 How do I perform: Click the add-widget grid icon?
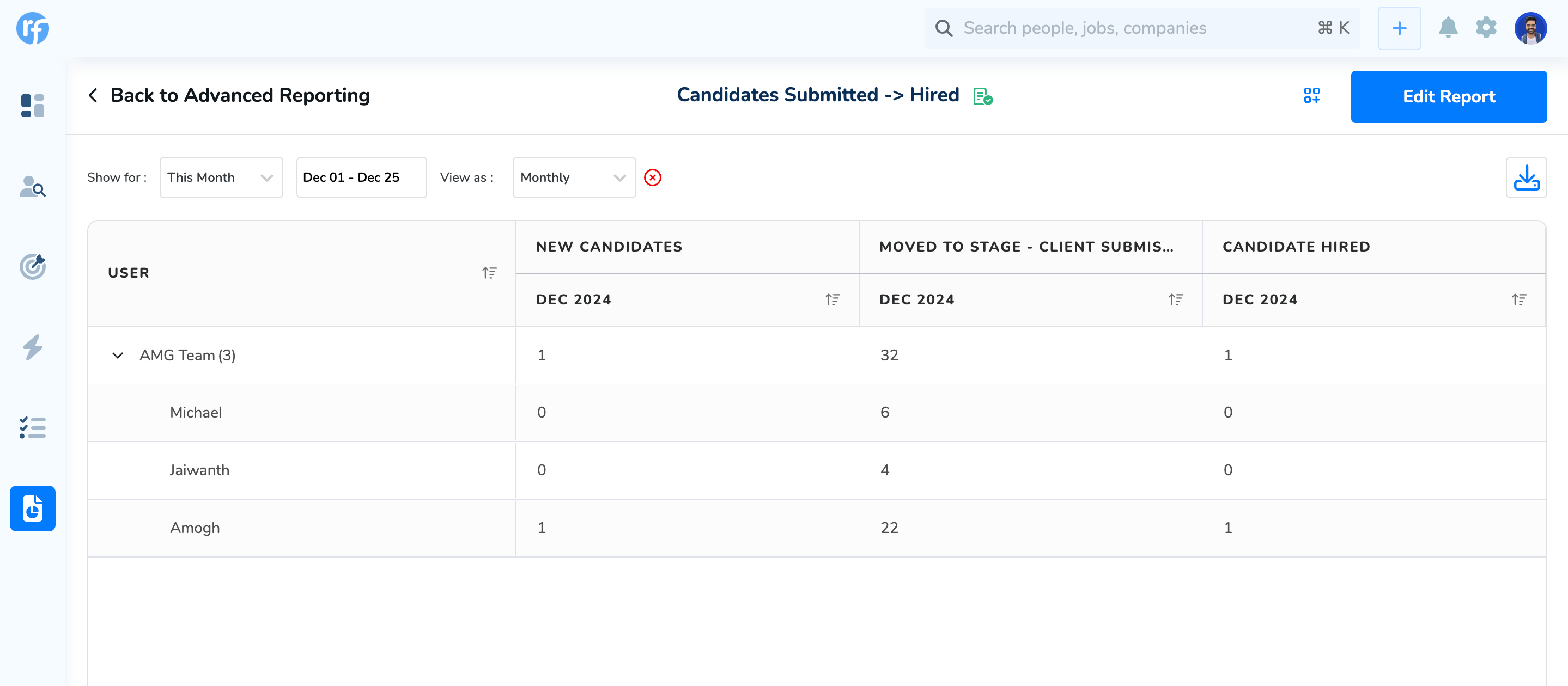point(1311,95)
